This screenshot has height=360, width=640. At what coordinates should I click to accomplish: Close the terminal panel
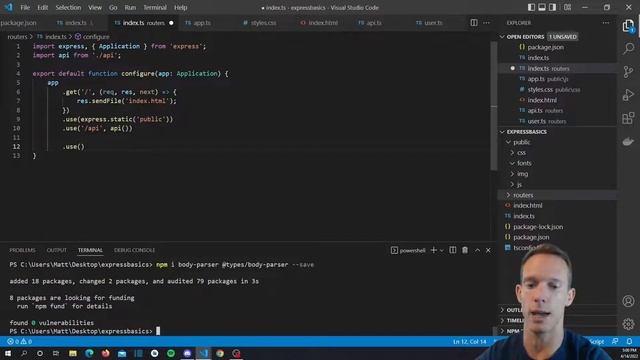[488, 250]
